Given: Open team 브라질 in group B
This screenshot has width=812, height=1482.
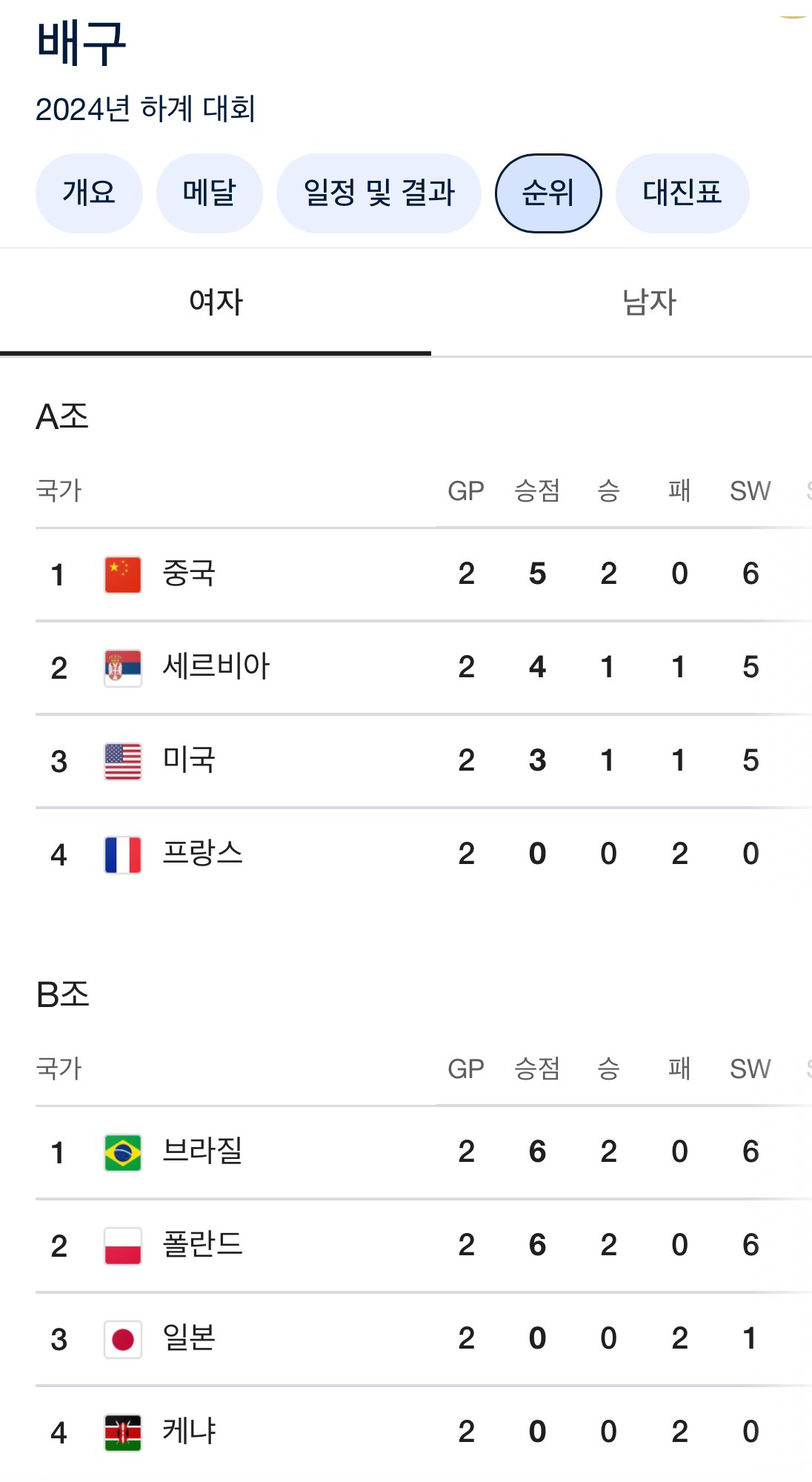Looking at the screenshot, I should [202, 1152].
